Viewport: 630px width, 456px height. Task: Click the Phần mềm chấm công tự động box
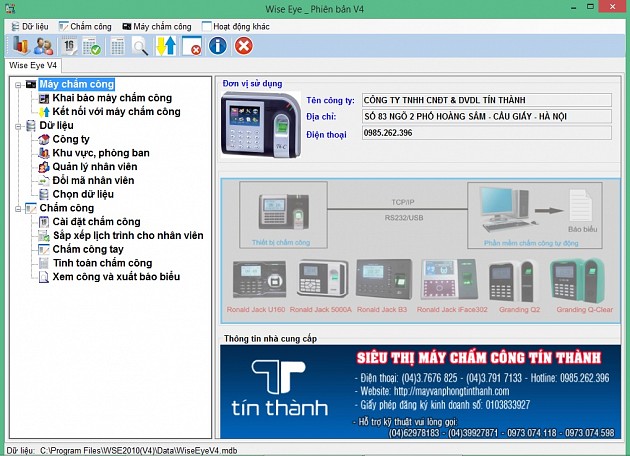[x=535, y=215]
